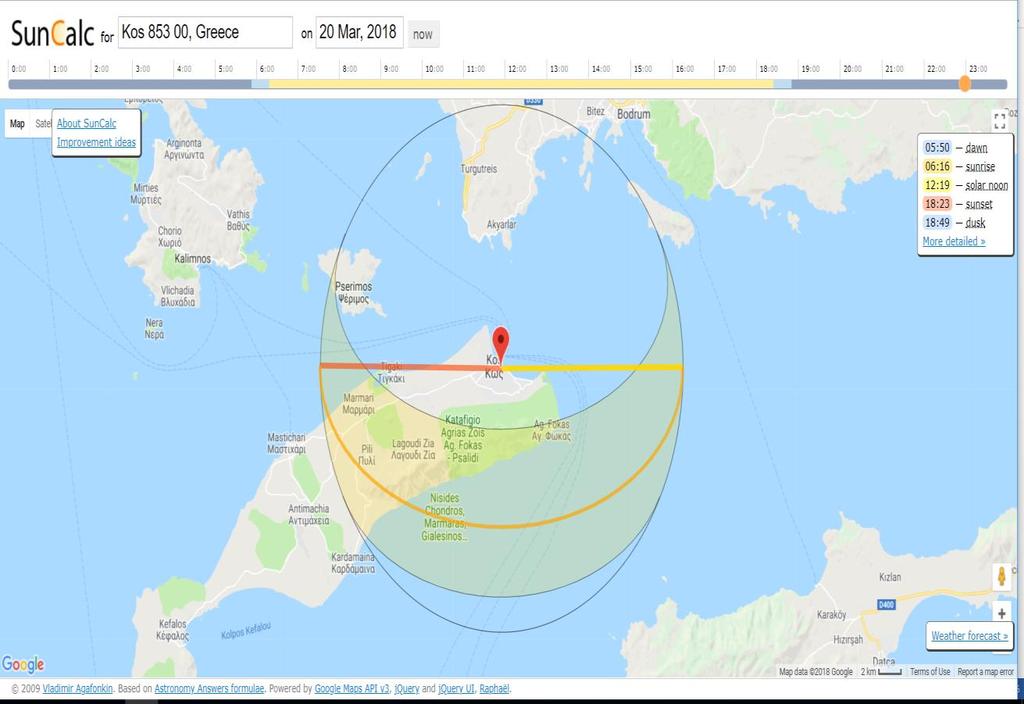Open Street View pegman icon
The image size is (1024, 704).
(1001, 577)
